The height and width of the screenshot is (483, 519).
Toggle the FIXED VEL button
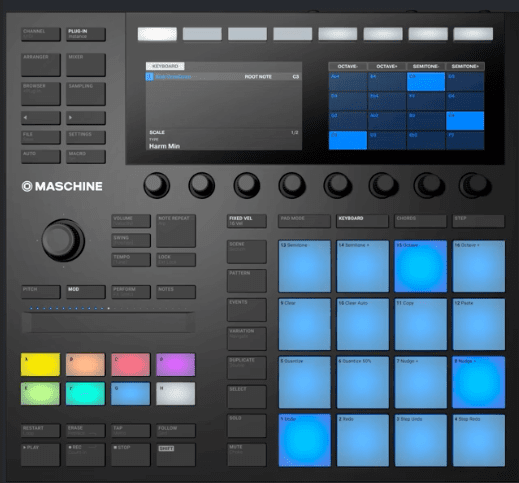click(247, 221)
